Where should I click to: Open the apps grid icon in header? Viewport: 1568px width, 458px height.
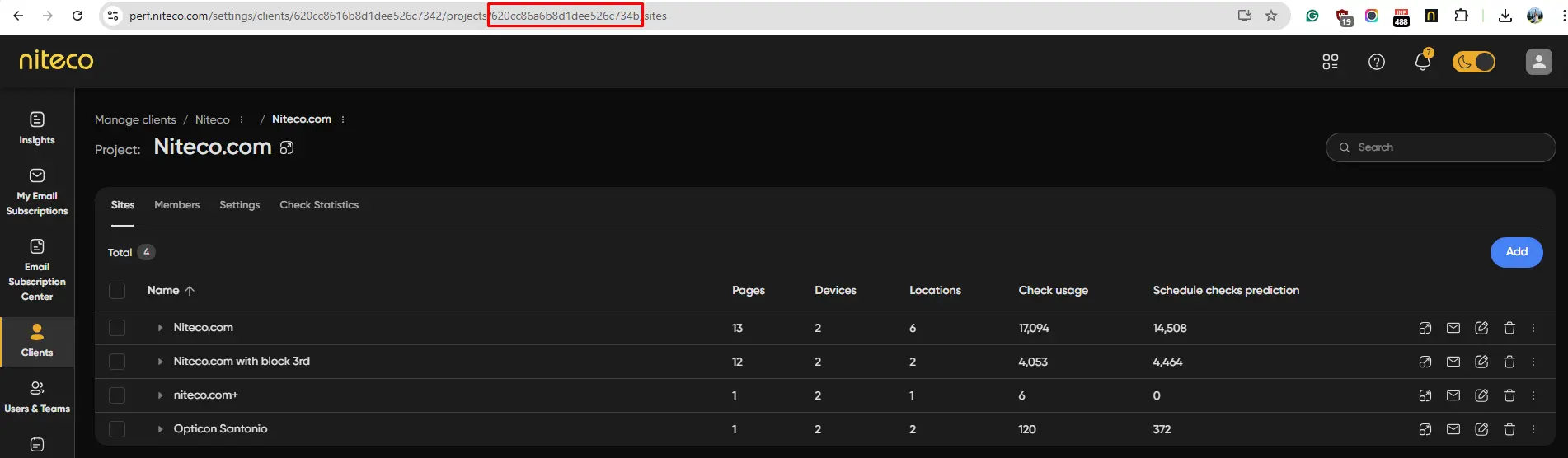pos(1331,62)
